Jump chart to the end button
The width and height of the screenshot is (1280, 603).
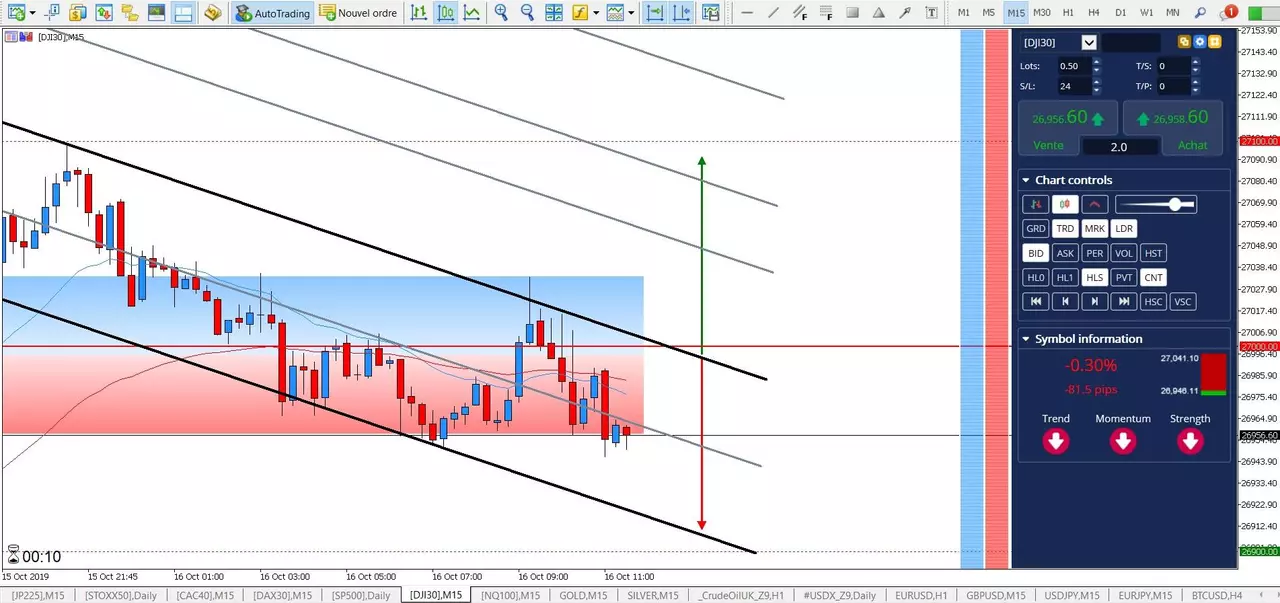tap(1124, 301)
